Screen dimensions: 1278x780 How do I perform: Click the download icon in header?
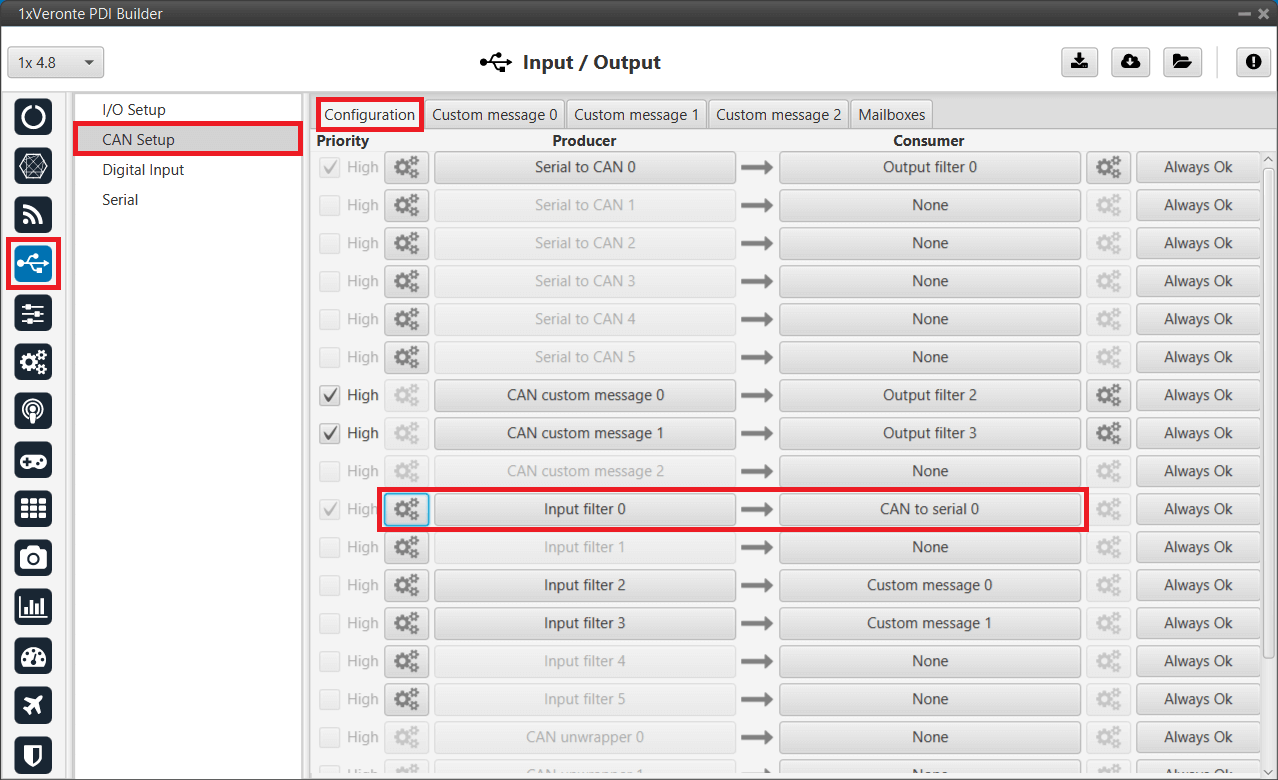(x=1079, y=62)
